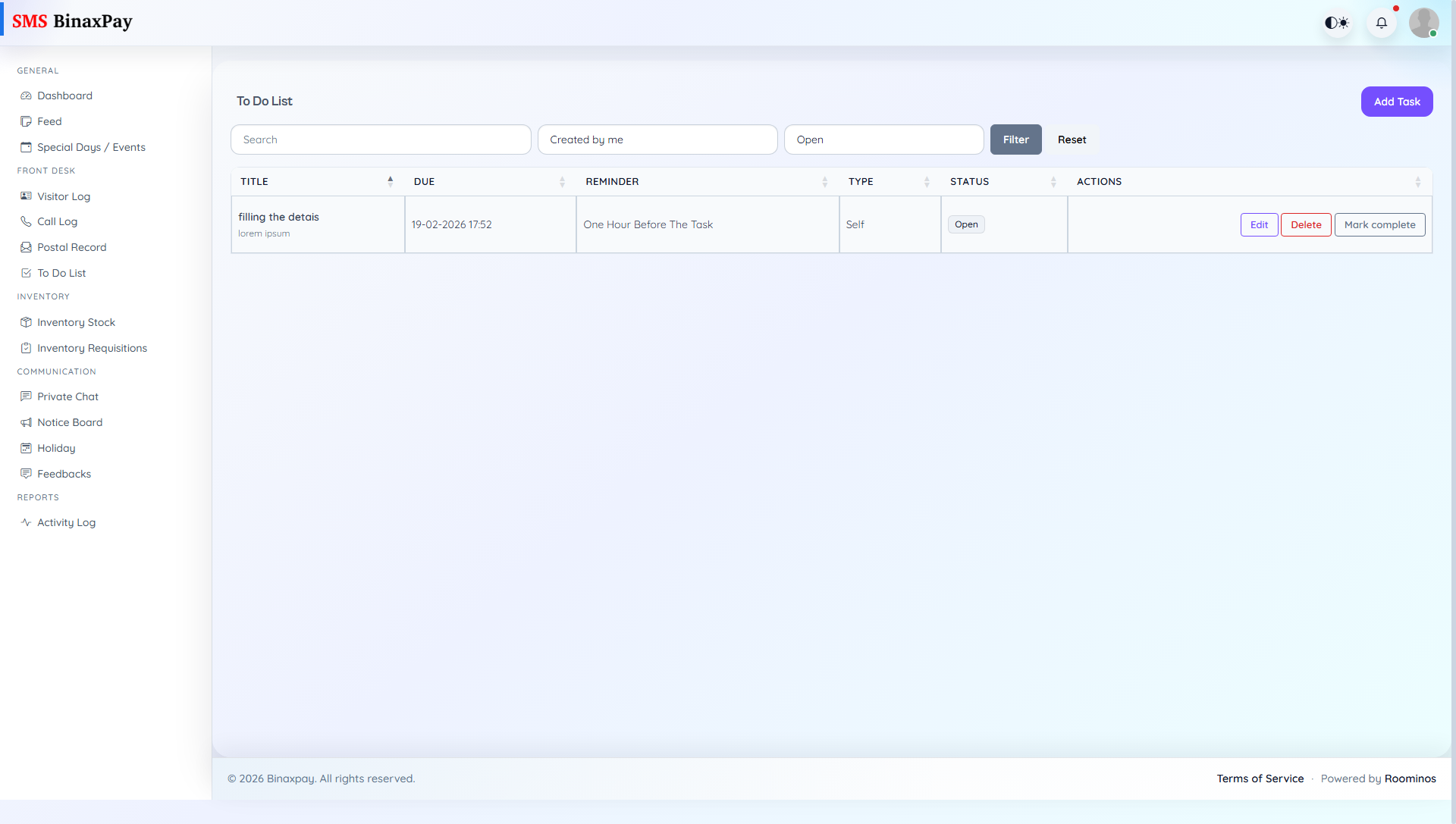
Task: Click the Activity Log icon
Action: 25,522
